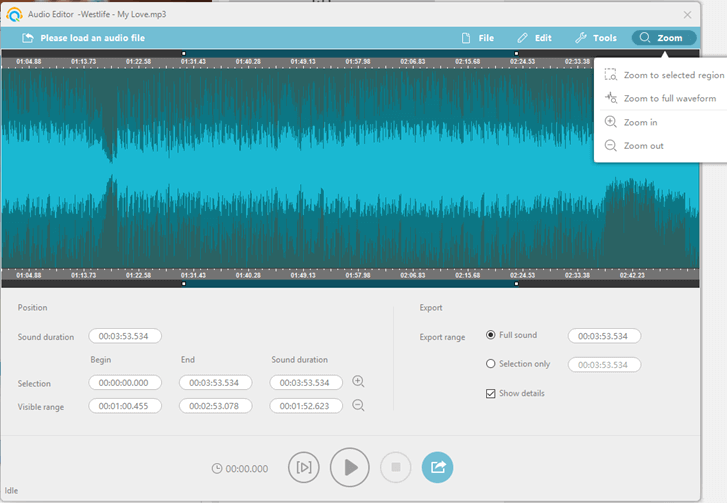Click the load audio file icon
This screenshot has height=503, width=727.
click(x=27, y=38)
